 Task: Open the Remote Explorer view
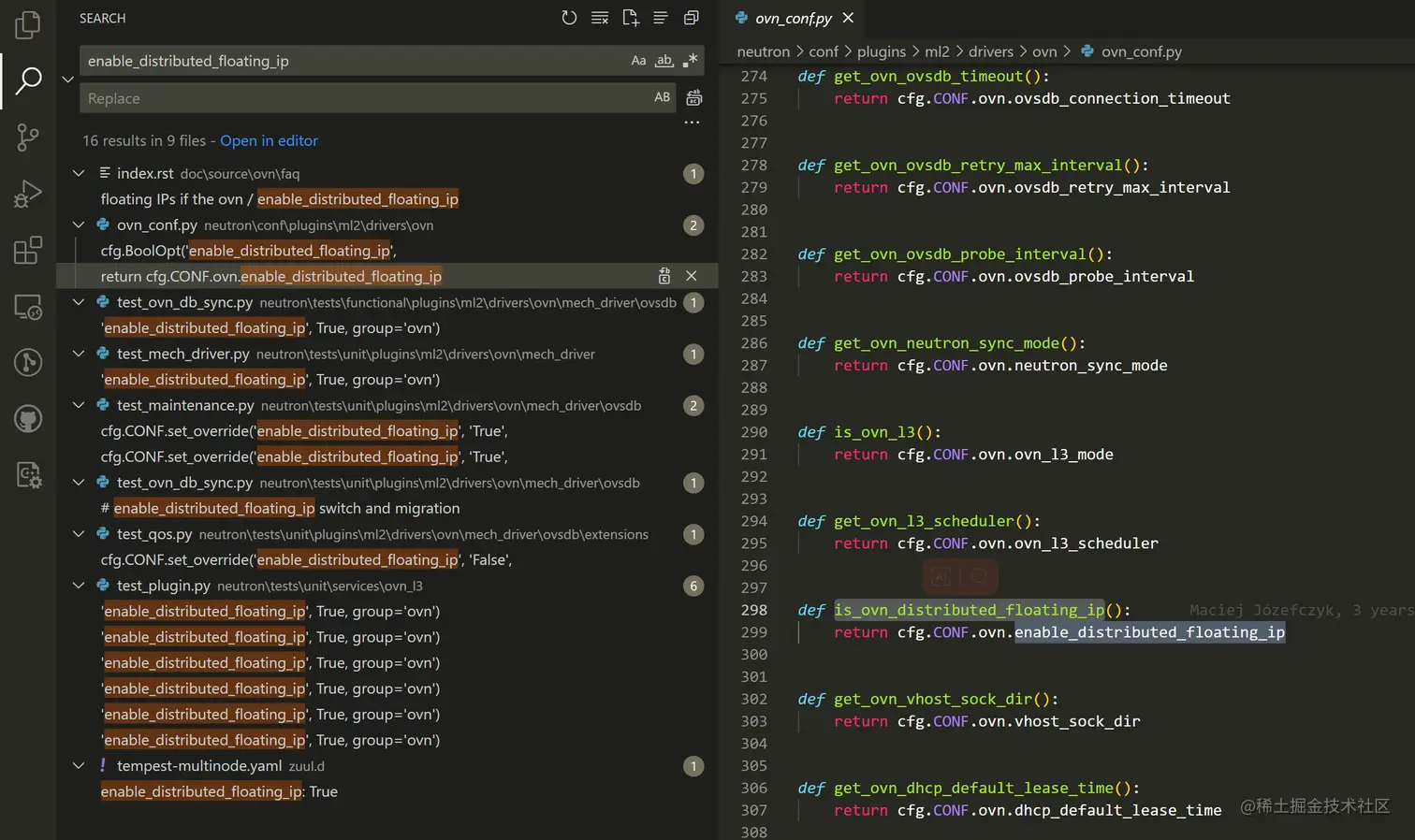point(28,306)
